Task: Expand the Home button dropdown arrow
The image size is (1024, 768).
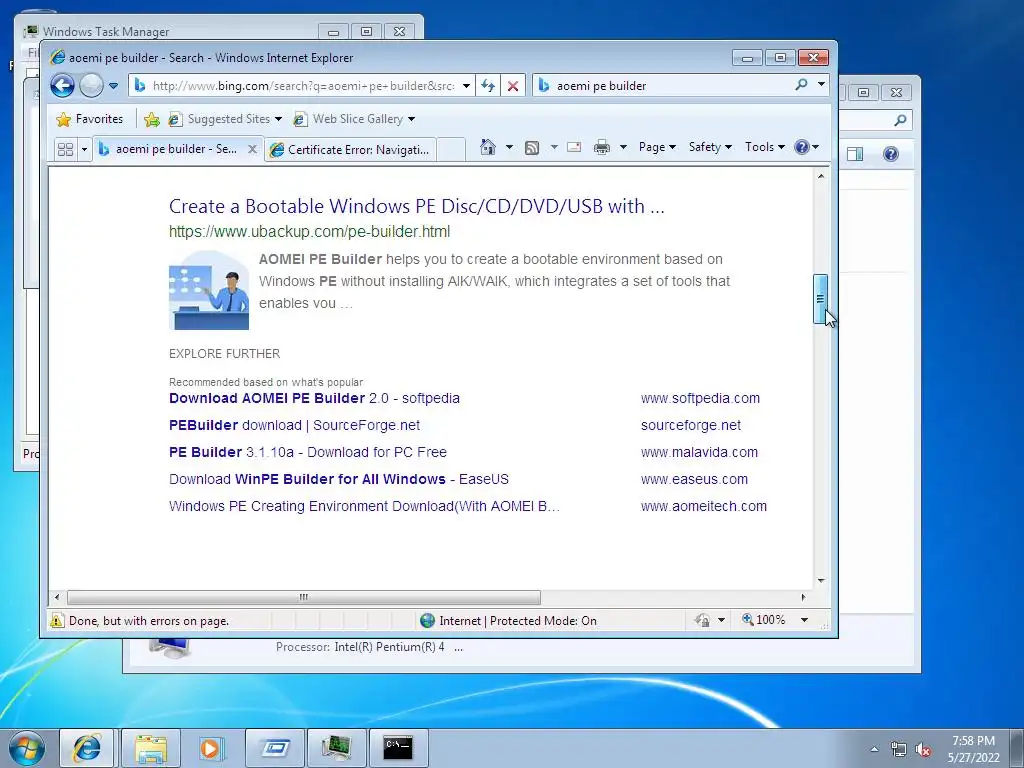Action: [509, 147]
